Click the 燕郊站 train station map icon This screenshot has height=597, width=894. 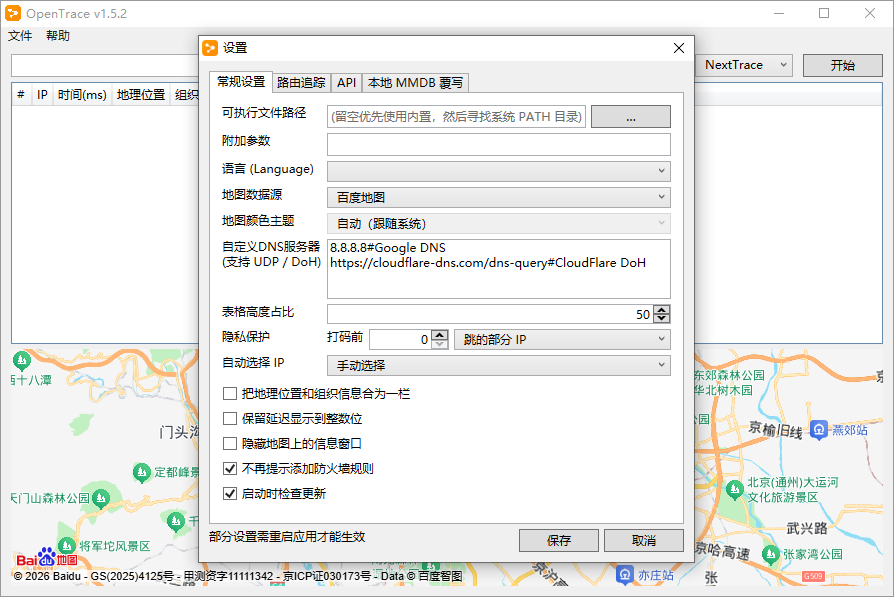coord(819,429)
